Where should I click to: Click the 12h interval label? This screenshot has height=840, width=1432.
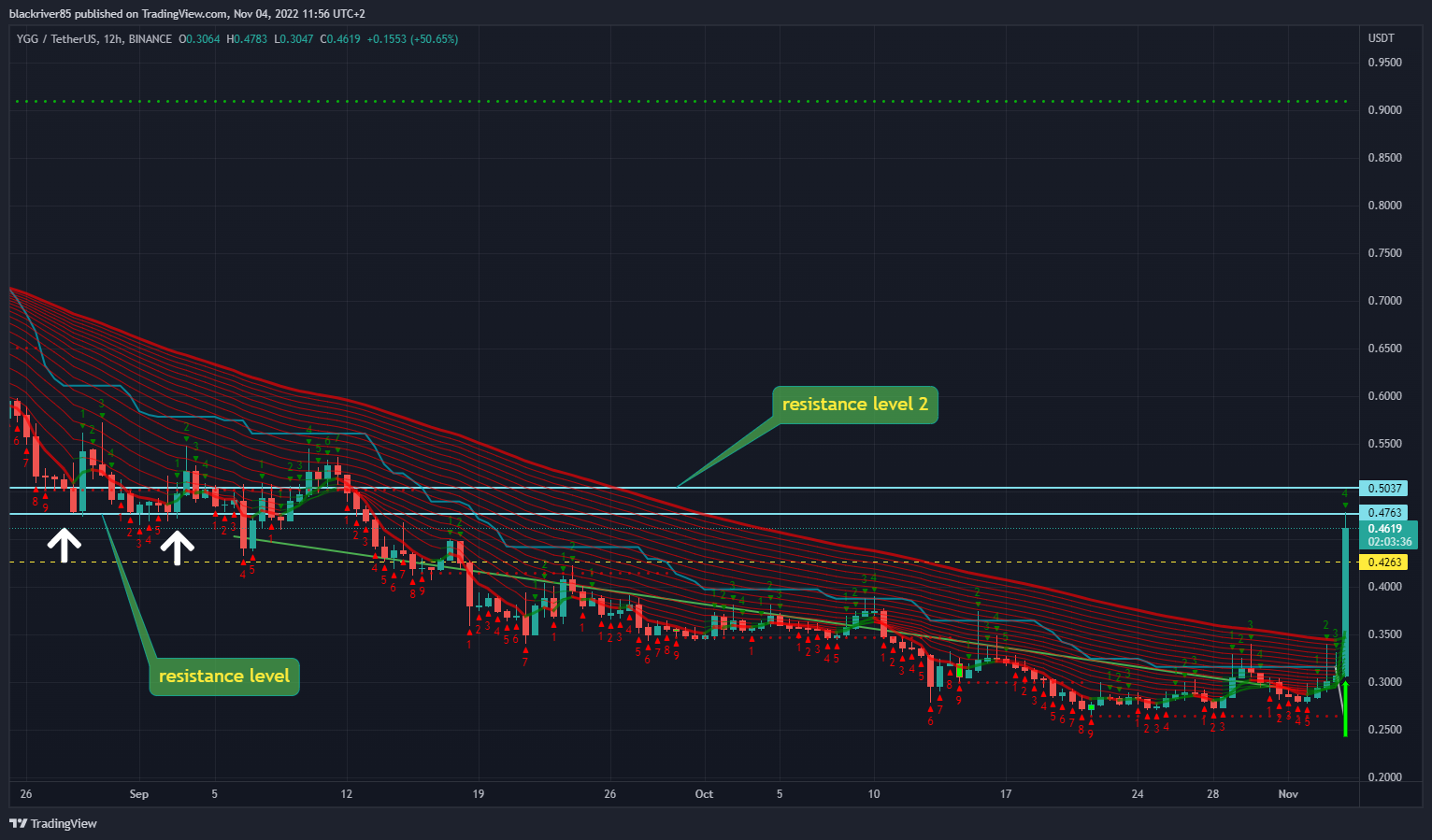coord(111,39)
